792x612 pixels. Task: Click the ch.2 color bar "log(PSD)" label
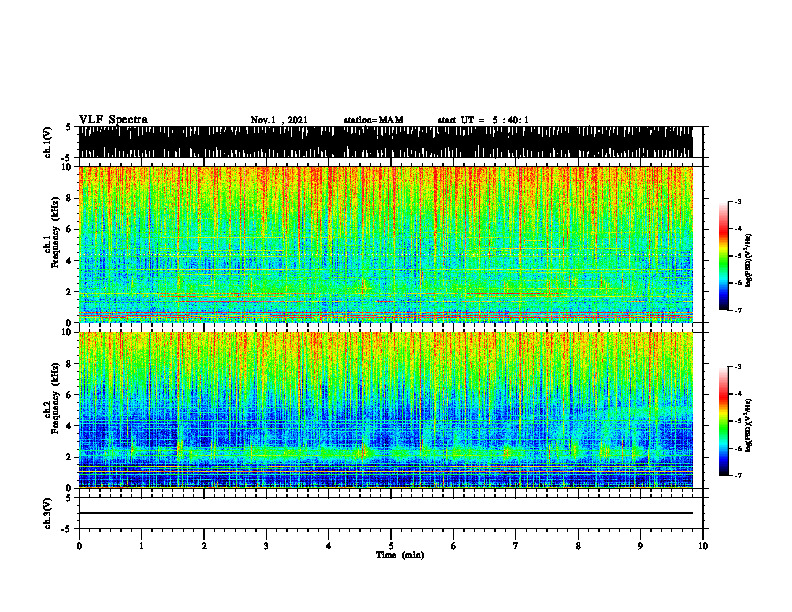pos(749,425)
